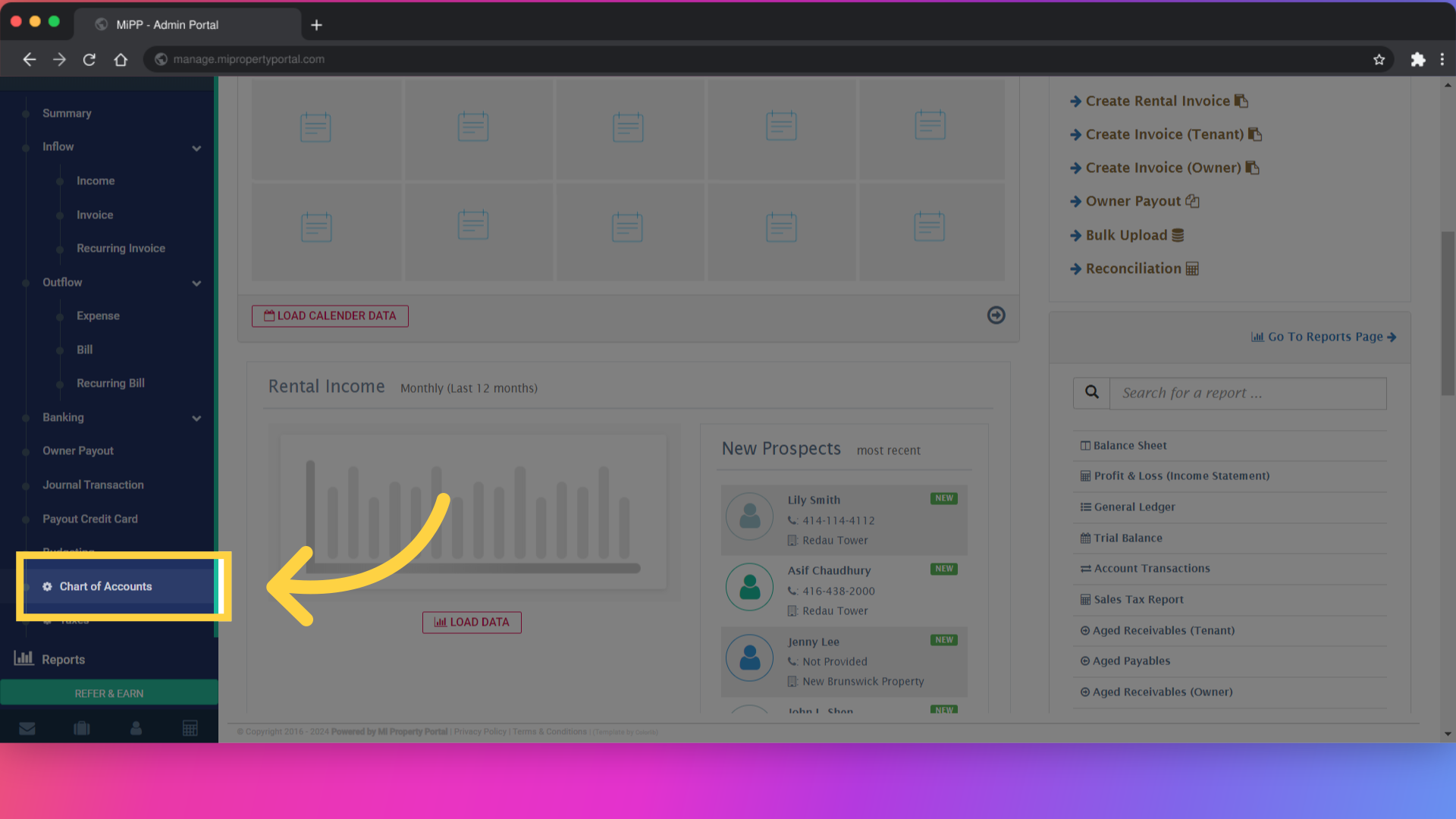Click the envelope icon in bottom sidebar
Image resolution: width=1456 pixels, height=819 pixels.
click(27, 728)
